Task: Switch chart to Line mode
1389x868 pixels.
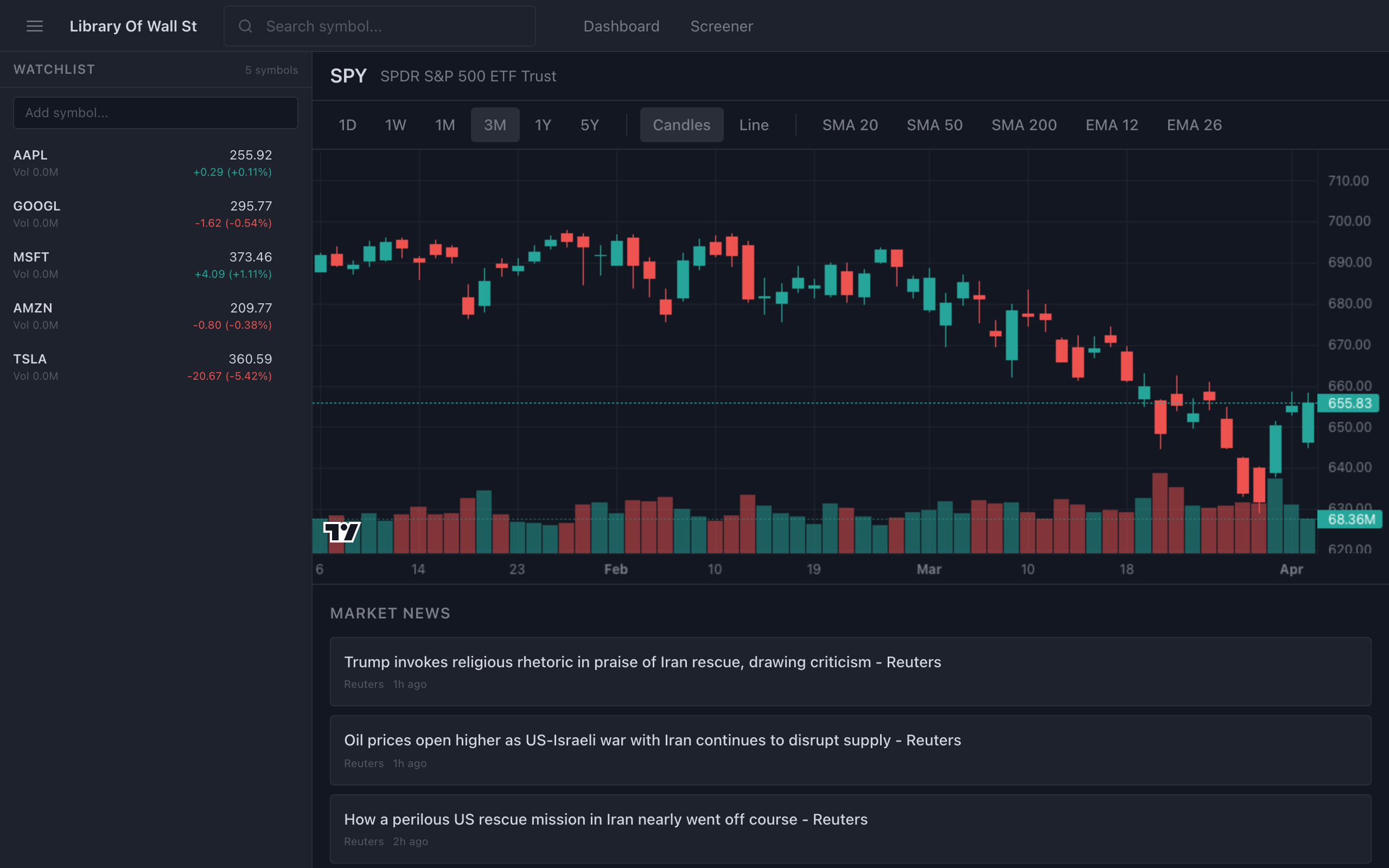Action: (753, 125)
